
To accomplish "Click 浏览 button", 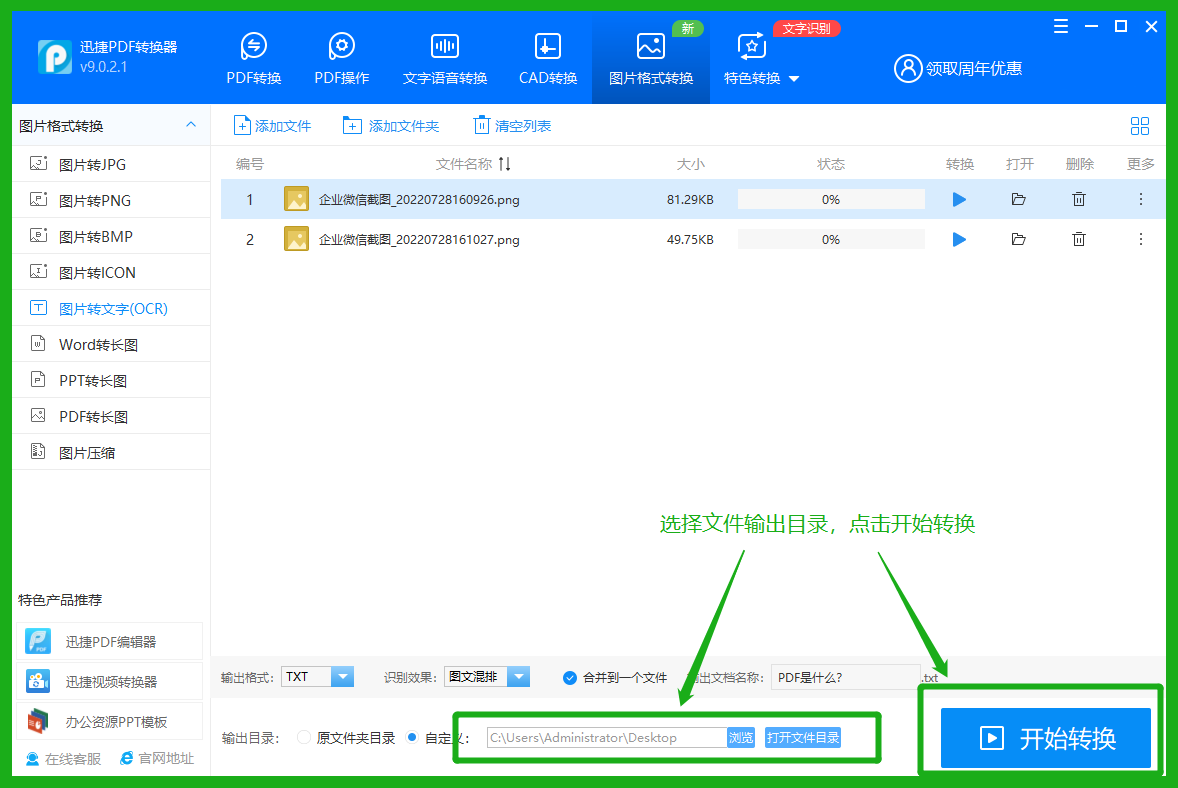I will (741, 738).
